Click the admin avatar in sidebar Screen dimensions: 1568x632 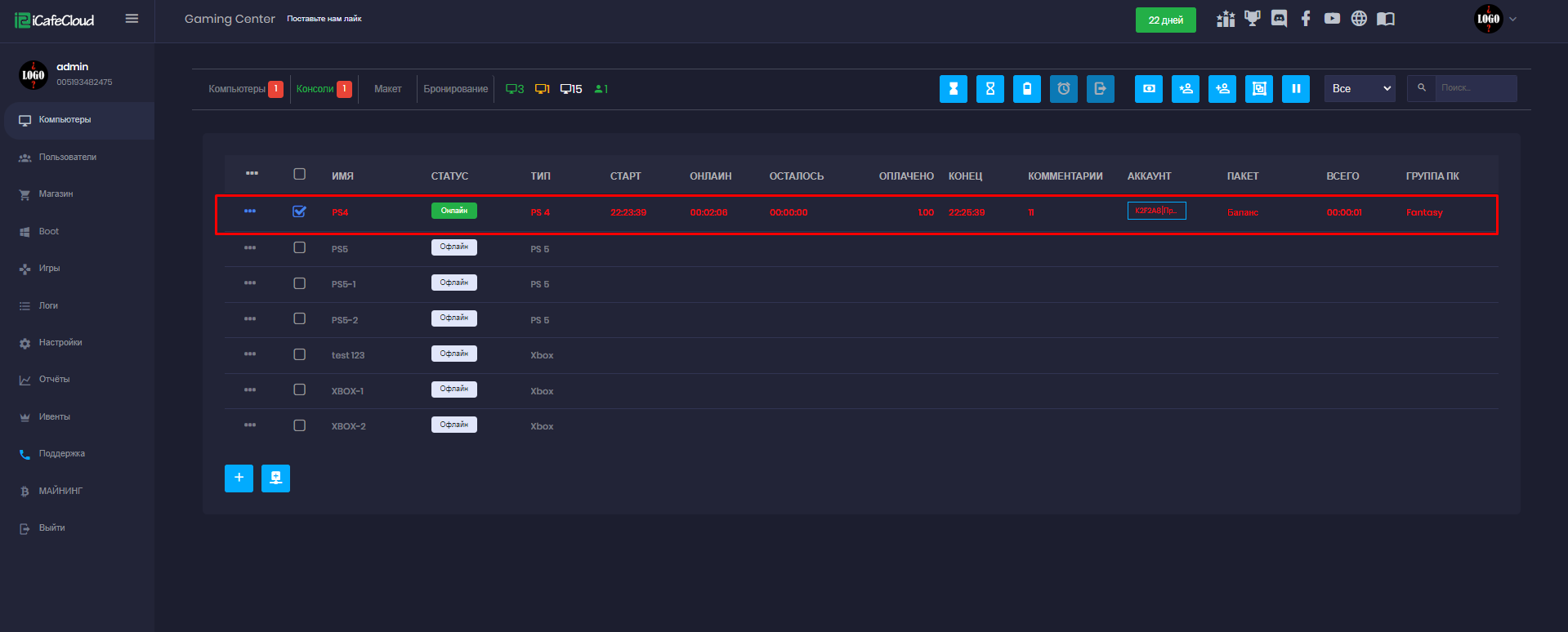[34, 74]
